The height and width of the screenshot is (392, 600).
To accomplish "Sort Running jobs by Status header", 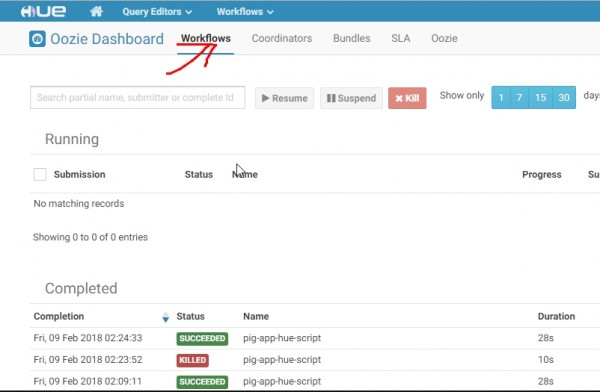I will pos(199,175).
